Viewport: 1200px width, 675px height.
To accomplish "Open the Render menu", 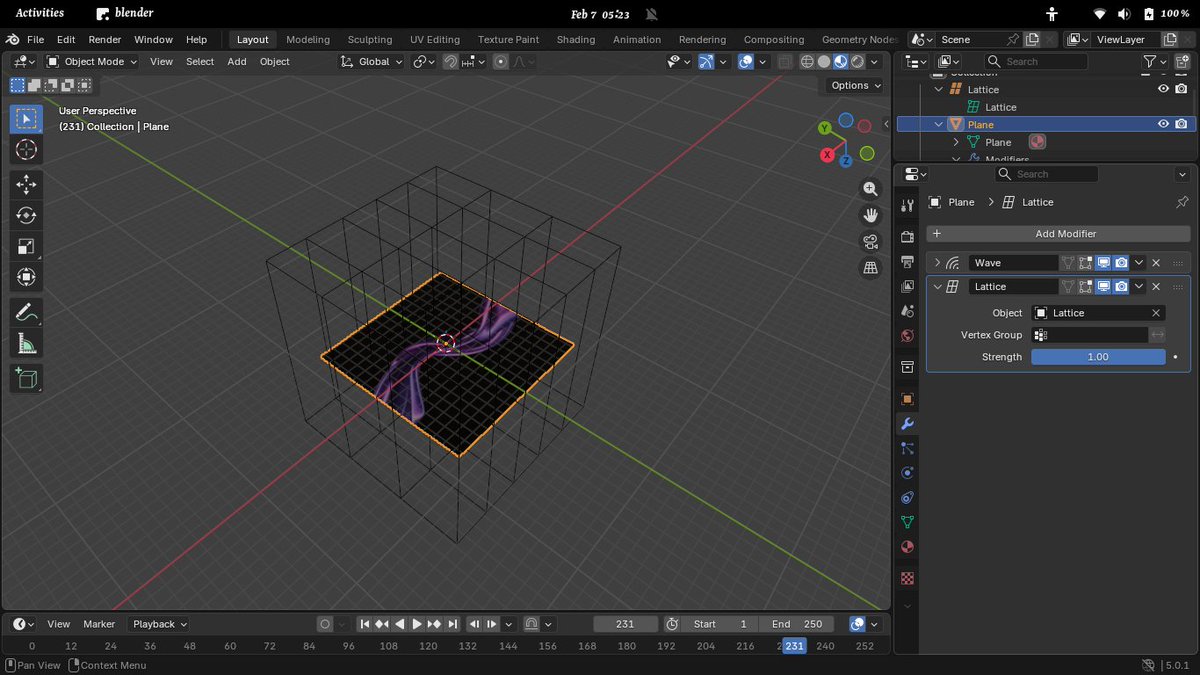I will 104,40.
